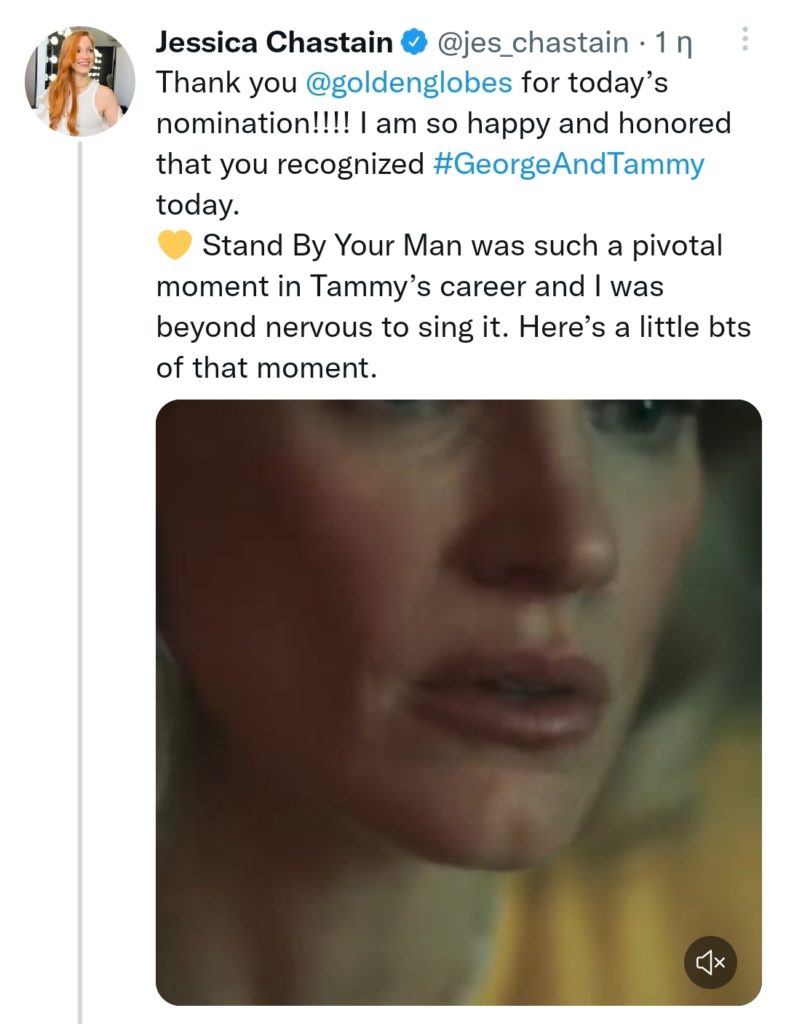Open the #GeorgeAndTammy hashtag
This screenshot has width=786, height=1024.
pos(569,164)
